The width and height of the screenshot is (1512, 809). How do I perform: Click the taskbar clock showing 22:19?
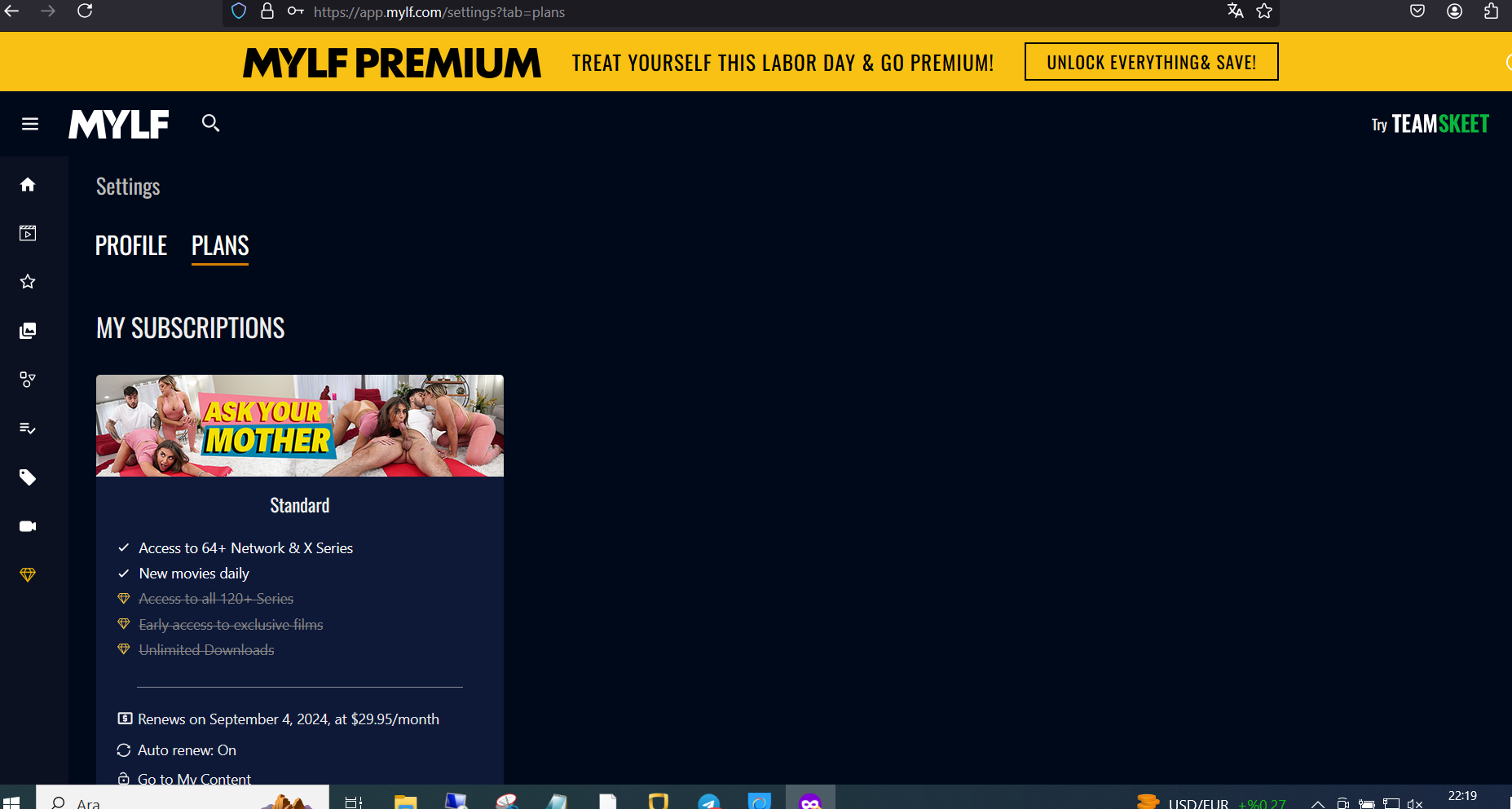pos(1462,797)
